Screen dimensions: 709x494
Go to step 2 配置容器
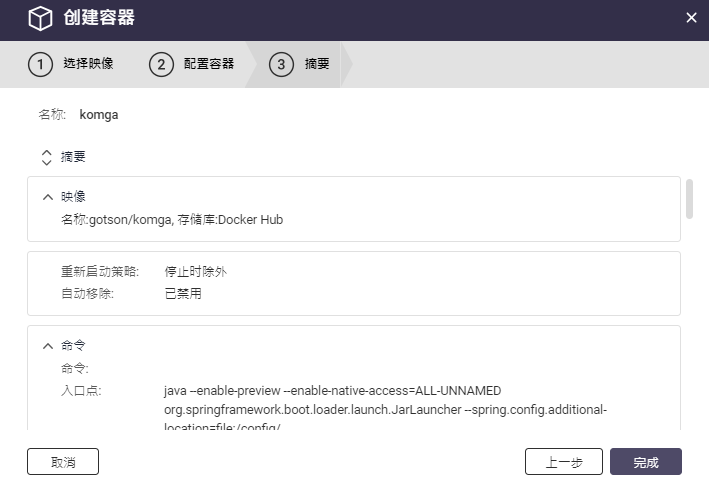pyautogui.click(x=192, y=64)
